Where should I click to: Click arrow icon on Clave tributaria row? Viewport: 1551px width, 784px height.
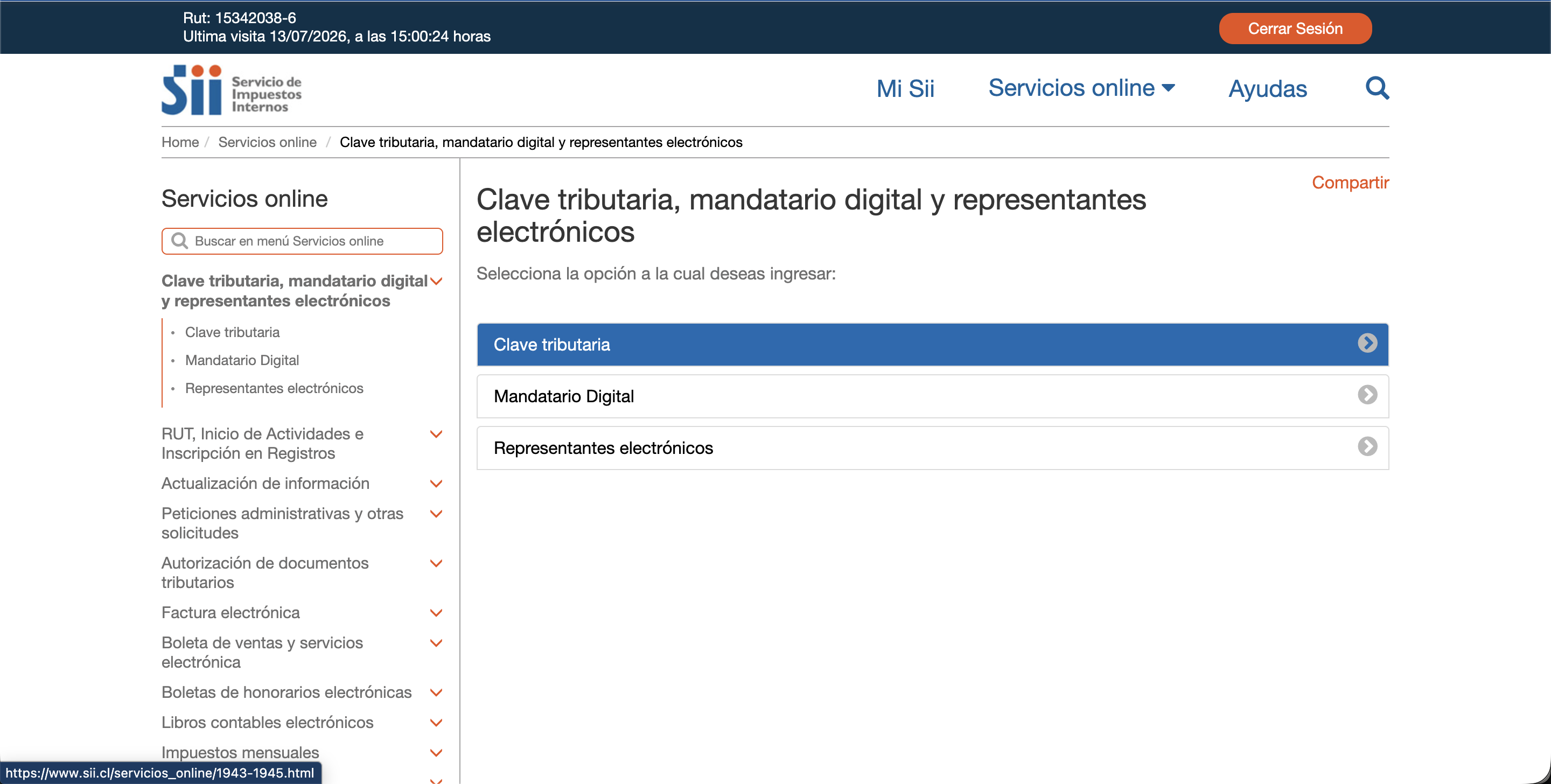[1367, 343]
